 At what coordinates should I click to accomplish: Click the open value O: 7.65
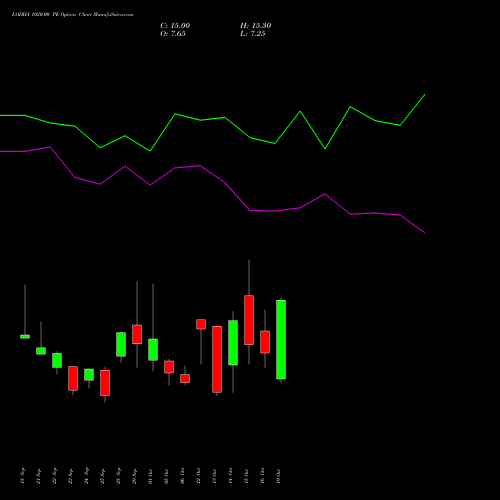click(x=173, y=34)
